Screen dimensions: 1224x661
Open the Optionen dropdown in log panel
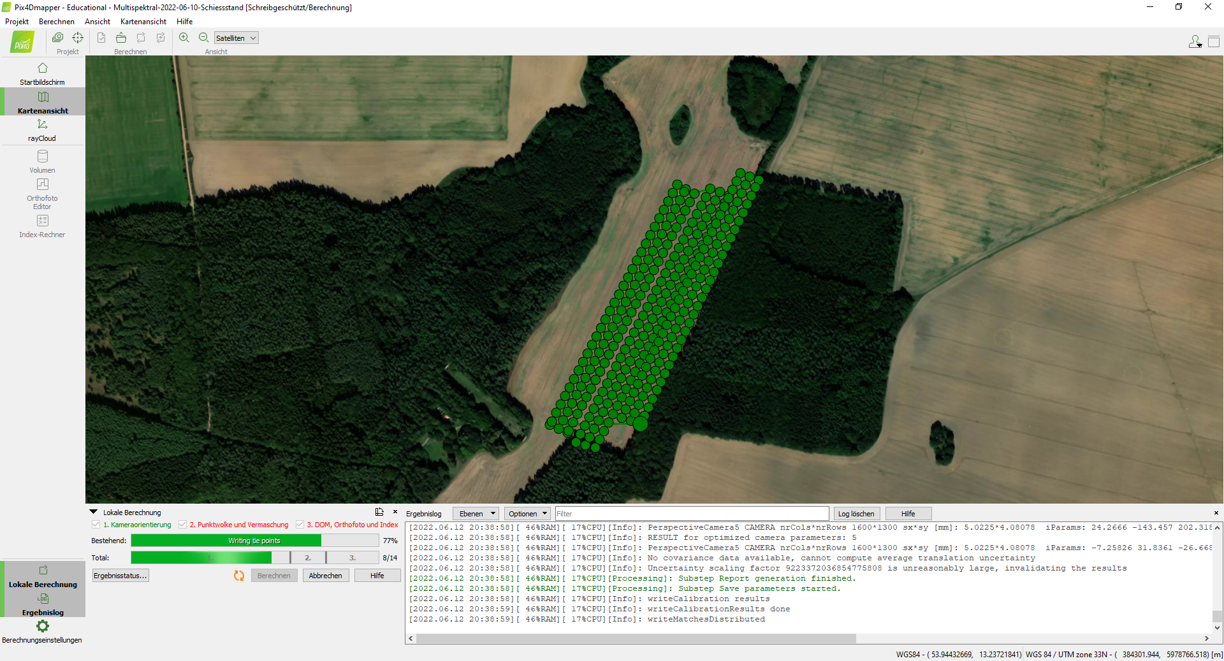[527, 514]
